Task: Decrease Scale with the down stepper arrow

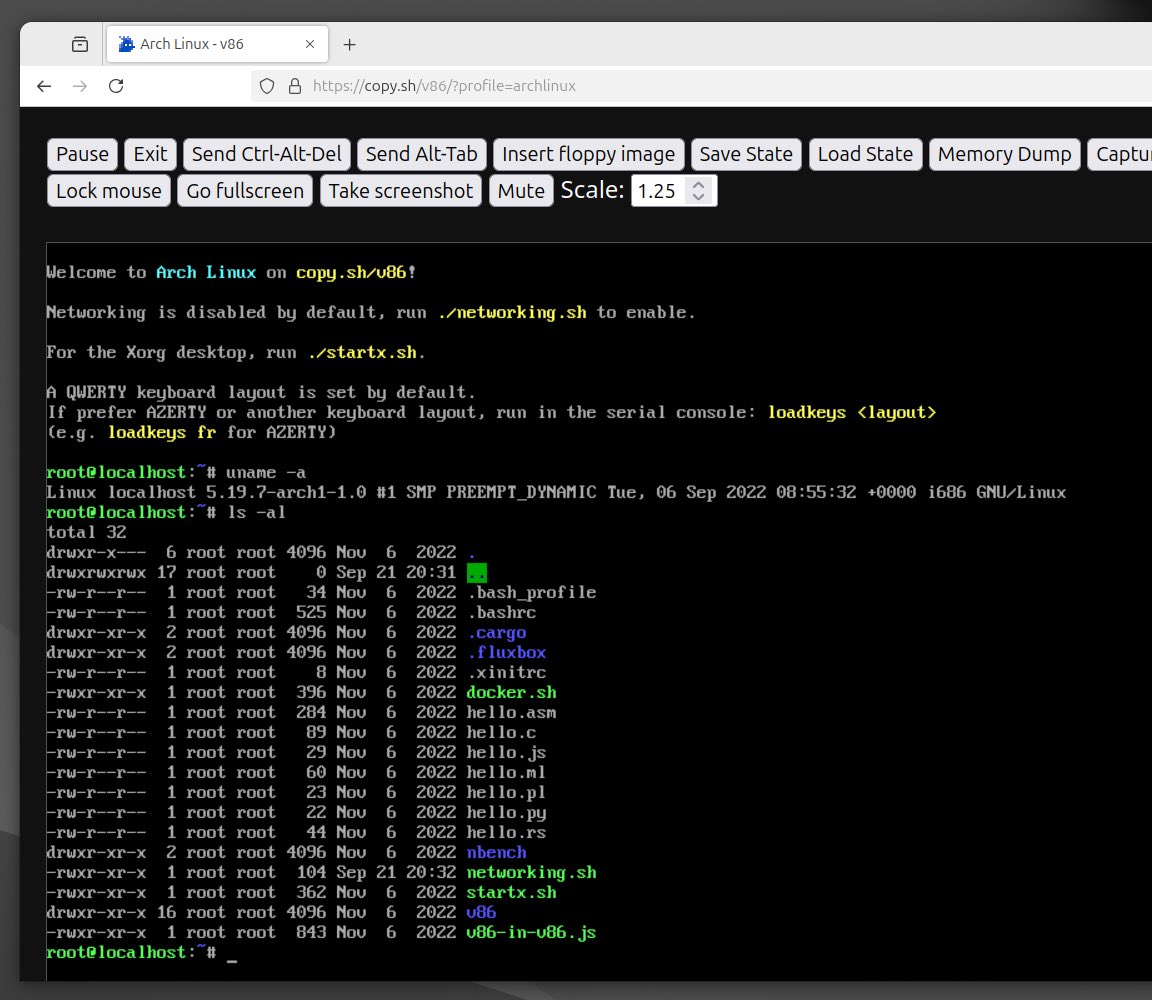Action: 698,196
